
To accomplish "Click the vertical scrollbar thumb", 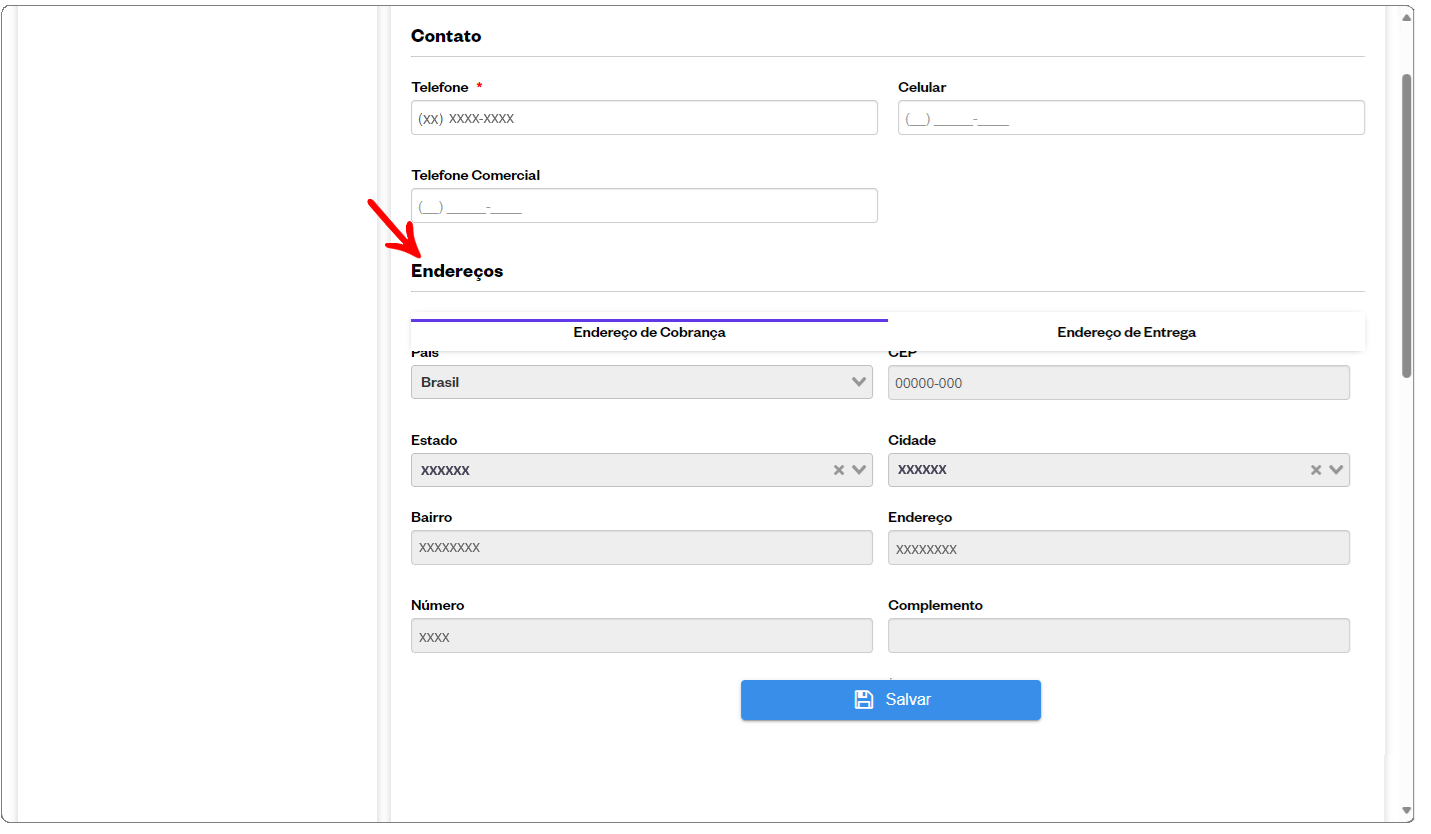I will click(1407, 225).
